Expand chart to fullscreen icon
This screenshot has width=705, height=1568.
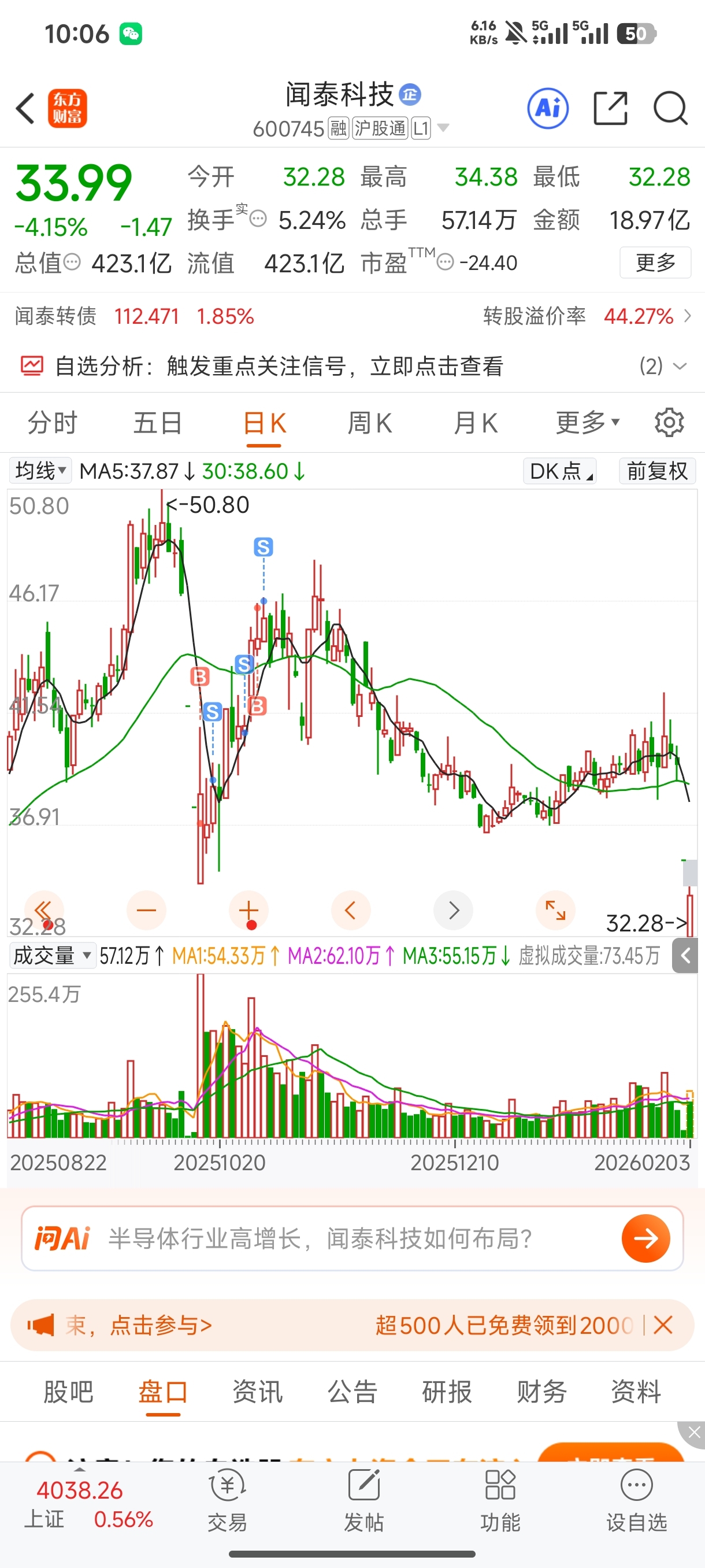tap(555, 911)
